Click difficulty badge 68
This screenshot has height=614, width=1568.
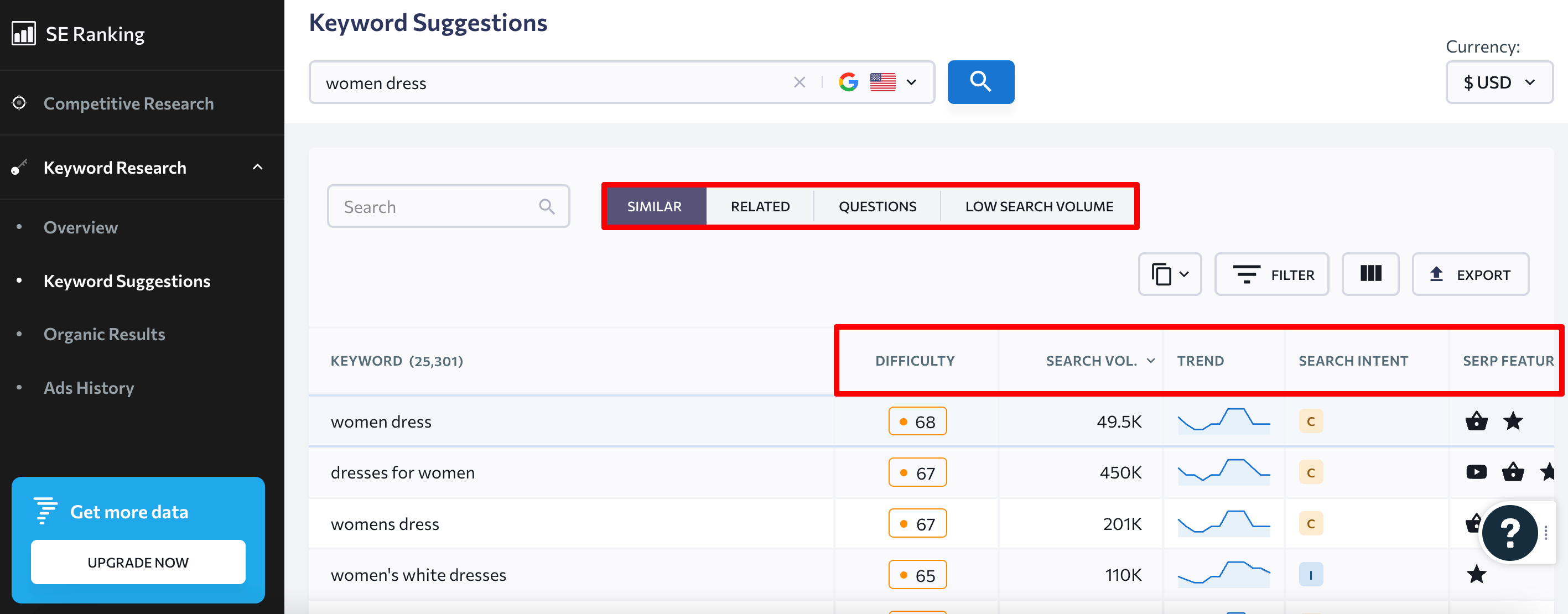(917, 421)
